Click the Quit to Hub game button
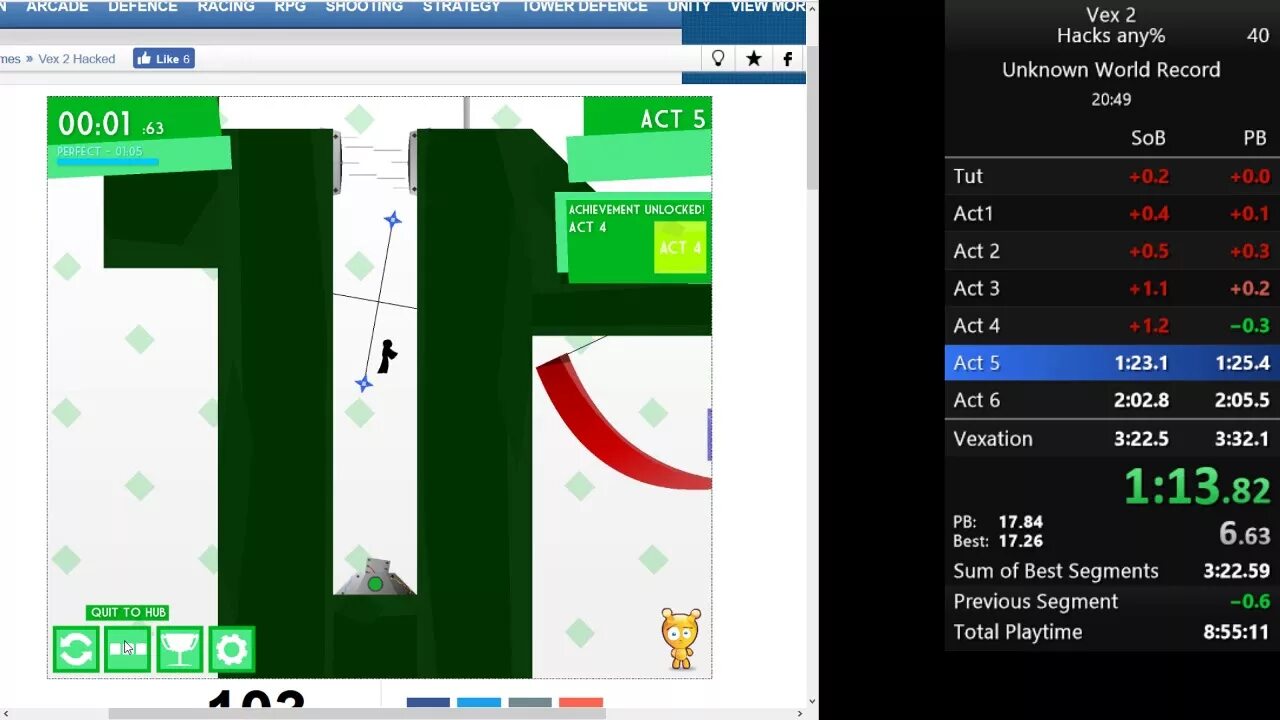The image size is (1280, 720). (x=127, y=649)
